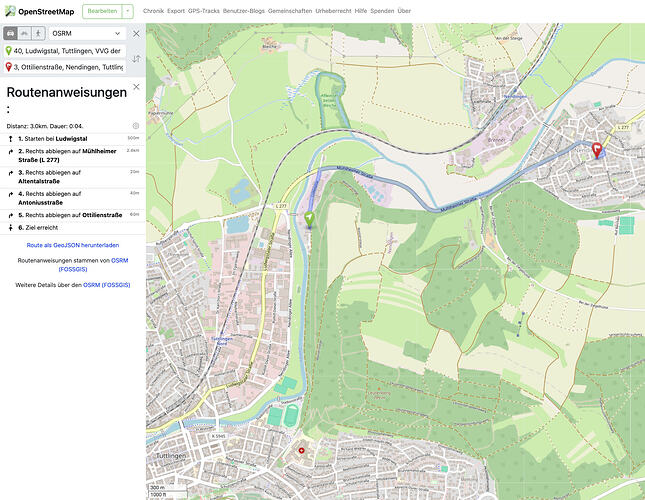Select step 3 Altentalstraße instruction
This screenshot has width=645, height=500.
pyautogui.click(x=72, y=177)
